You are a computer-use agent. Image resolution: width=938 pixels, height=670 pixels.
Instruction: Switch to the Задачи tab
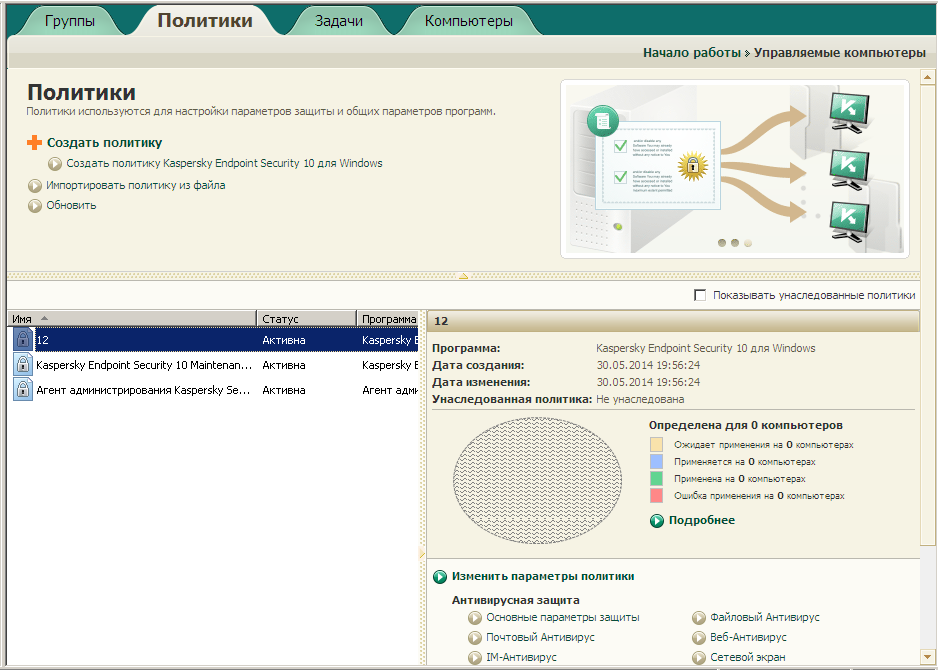coord(339,21)
